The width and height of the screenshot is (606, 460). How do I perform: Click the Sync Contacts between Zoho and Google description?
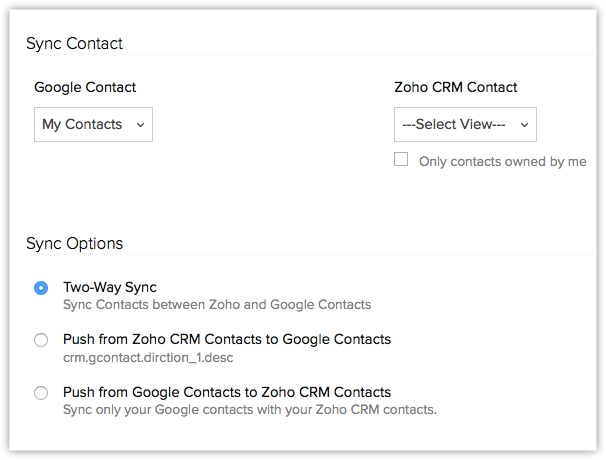(217, 304)
